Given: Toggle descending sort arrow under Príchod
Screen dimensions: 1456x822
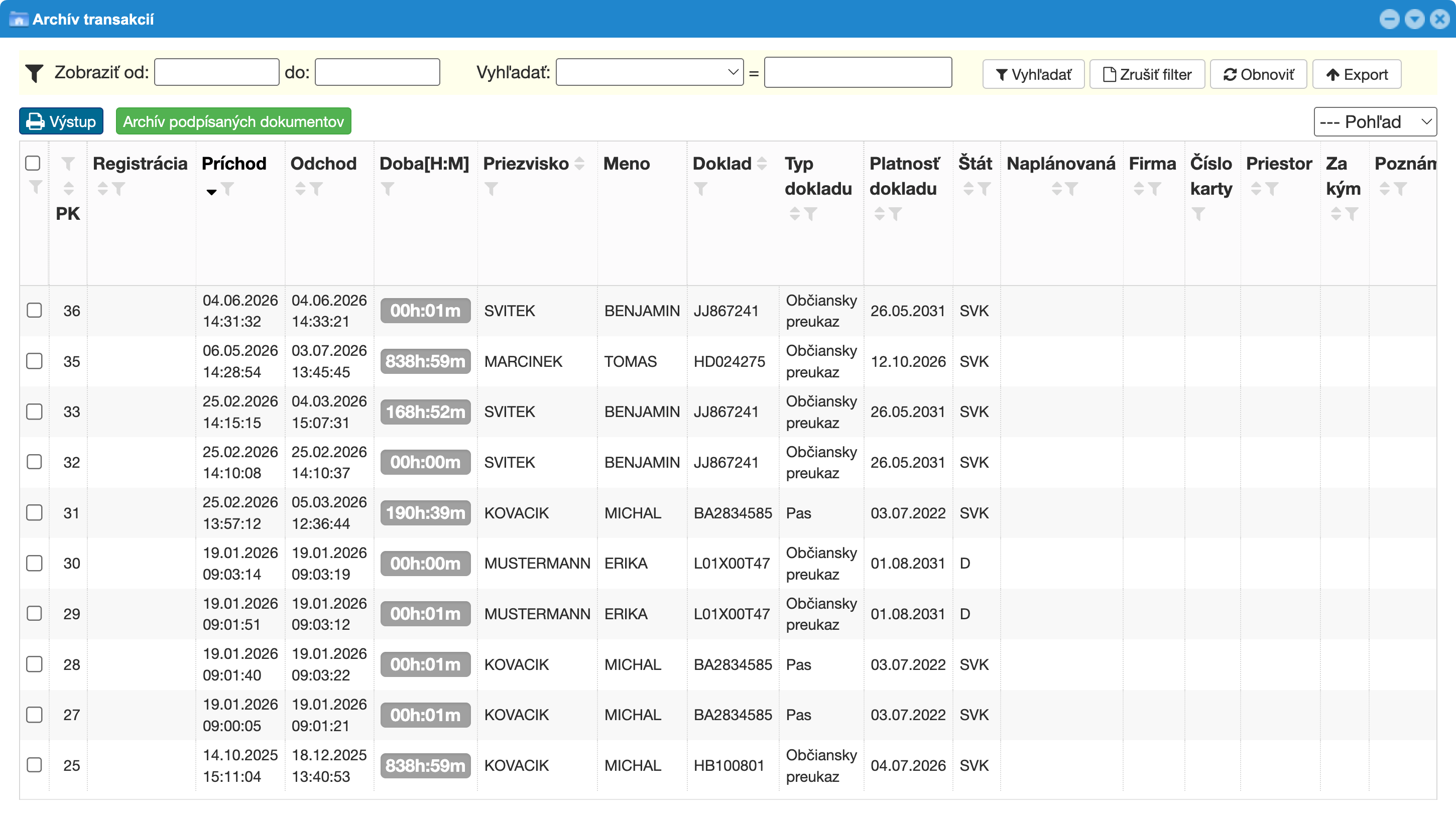Looking at the screenshot, I should [211, 192].
